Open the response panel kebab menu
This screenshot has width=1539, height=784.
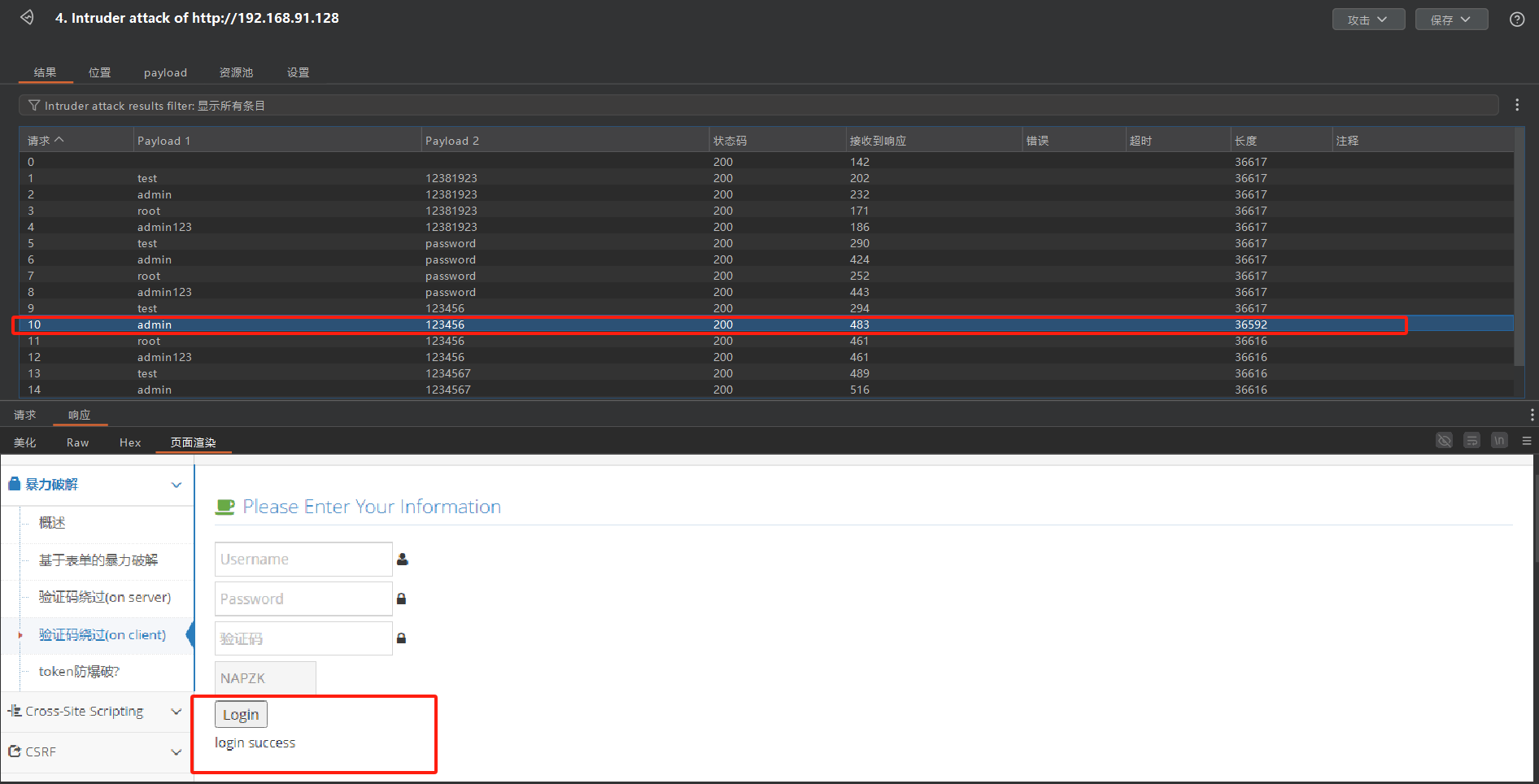click(1532, 415)
